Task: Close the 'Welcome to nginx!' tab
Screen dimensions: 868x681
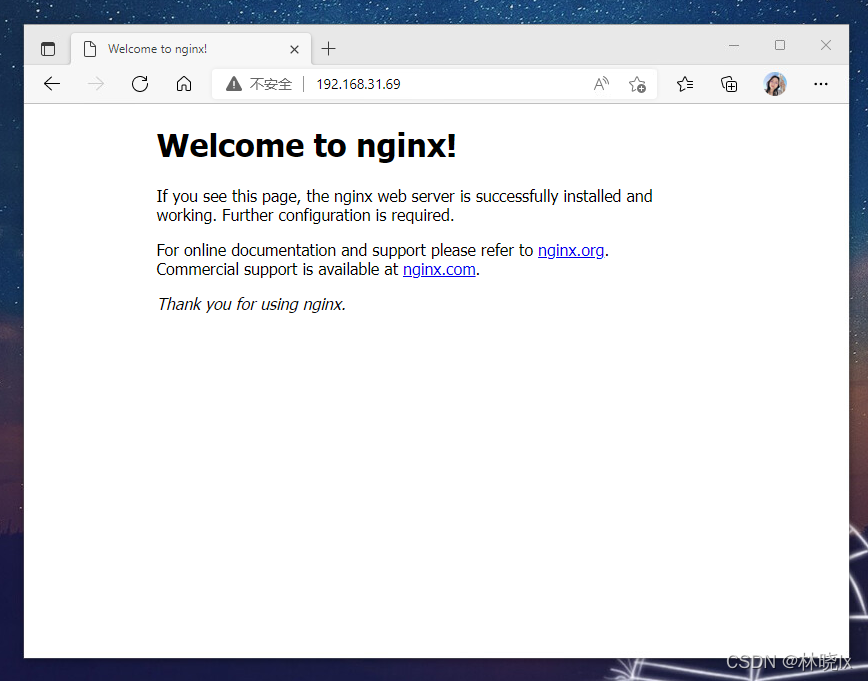Action: pyautogui.click(x=294, y=49)
